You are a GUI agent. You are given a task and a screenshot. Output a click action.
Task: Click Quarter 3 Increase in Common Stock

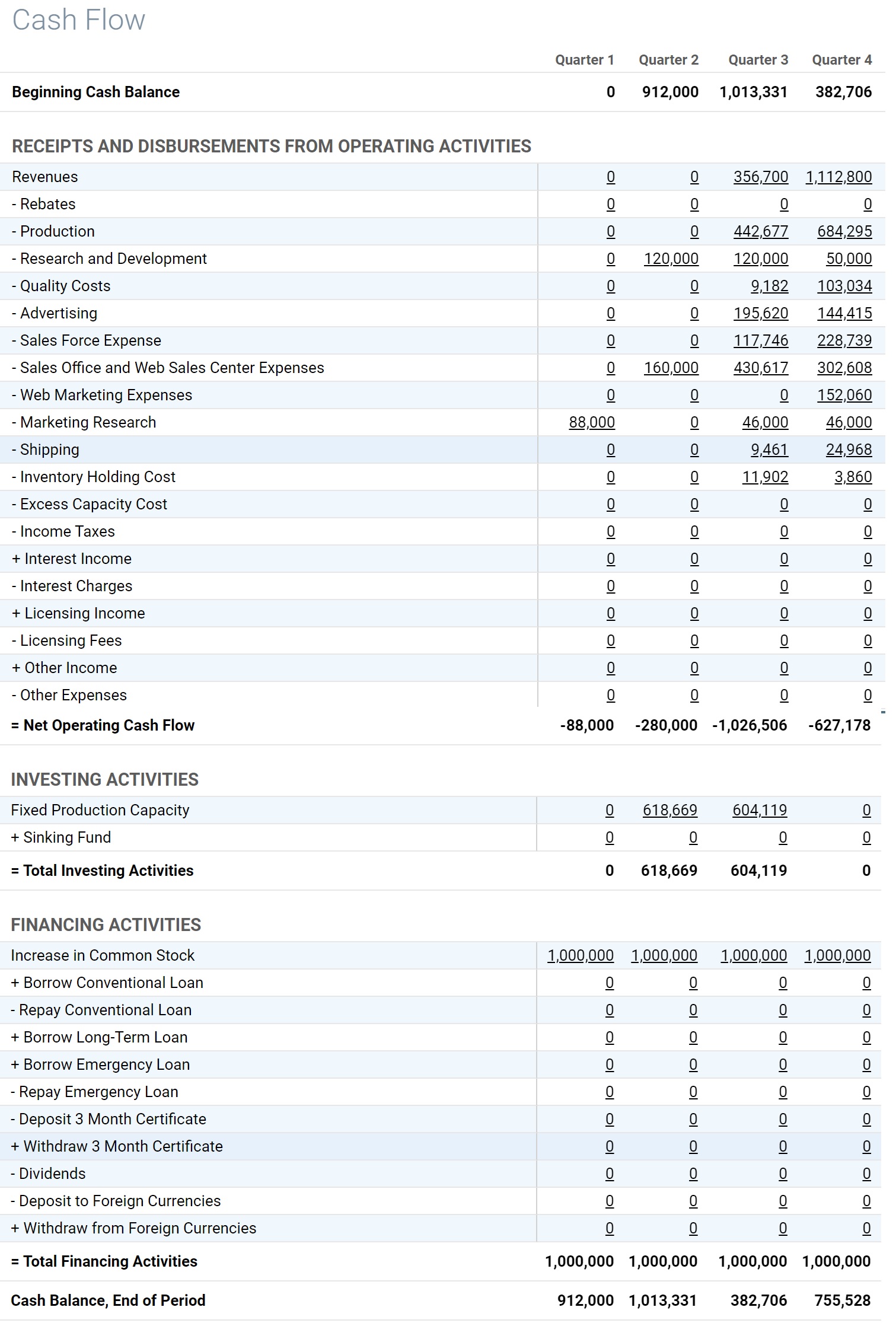753,955
